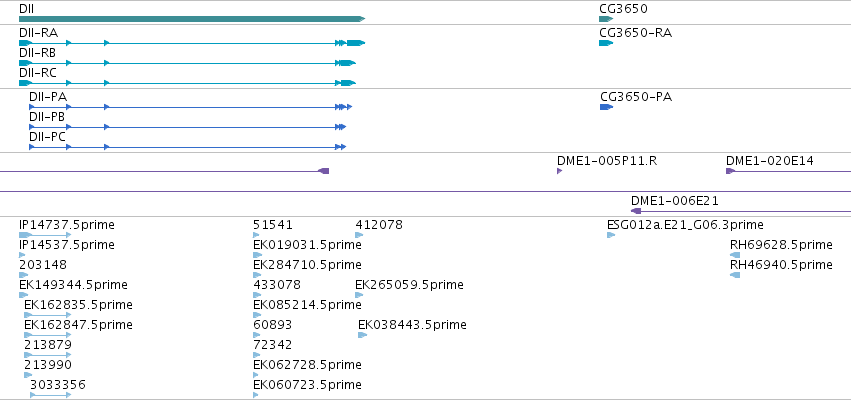Click the 51541 EST arrow

pos(256,235)
